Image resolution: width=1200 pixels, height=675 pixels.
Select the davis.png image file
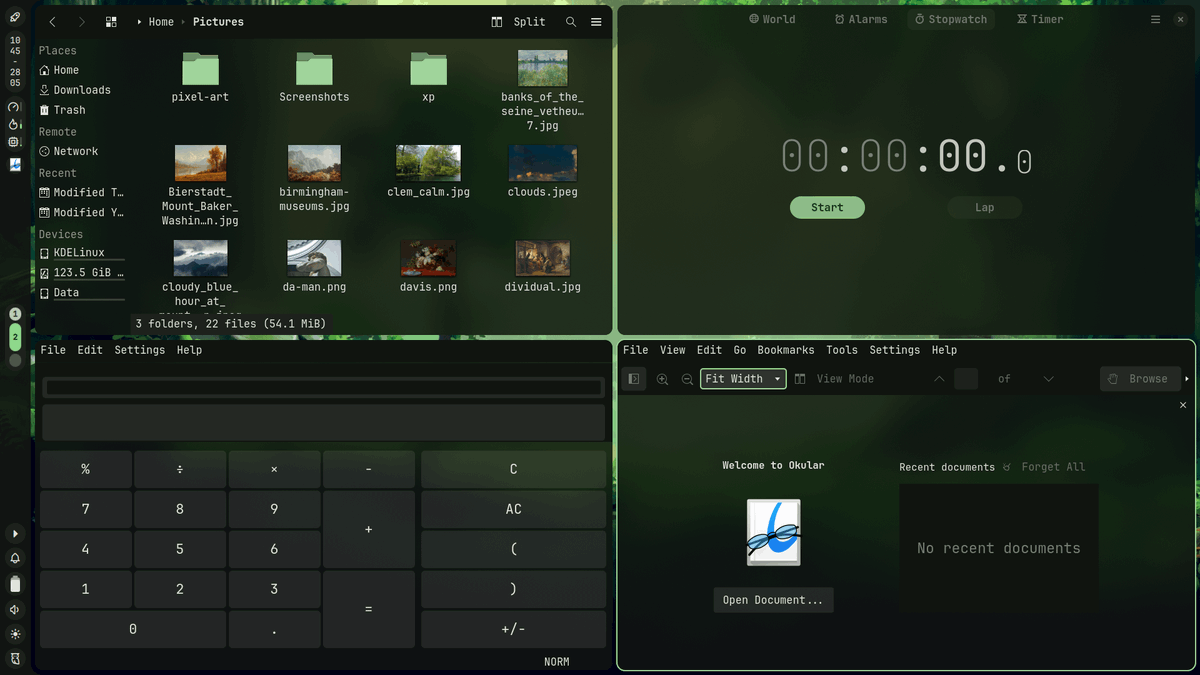tap(428, 258)
